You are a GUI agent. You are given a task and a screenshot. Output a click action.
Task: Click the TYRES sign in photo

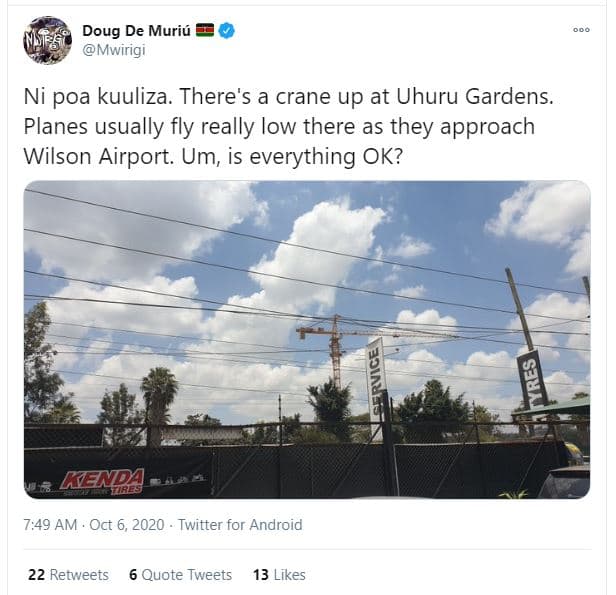[532, 379]
